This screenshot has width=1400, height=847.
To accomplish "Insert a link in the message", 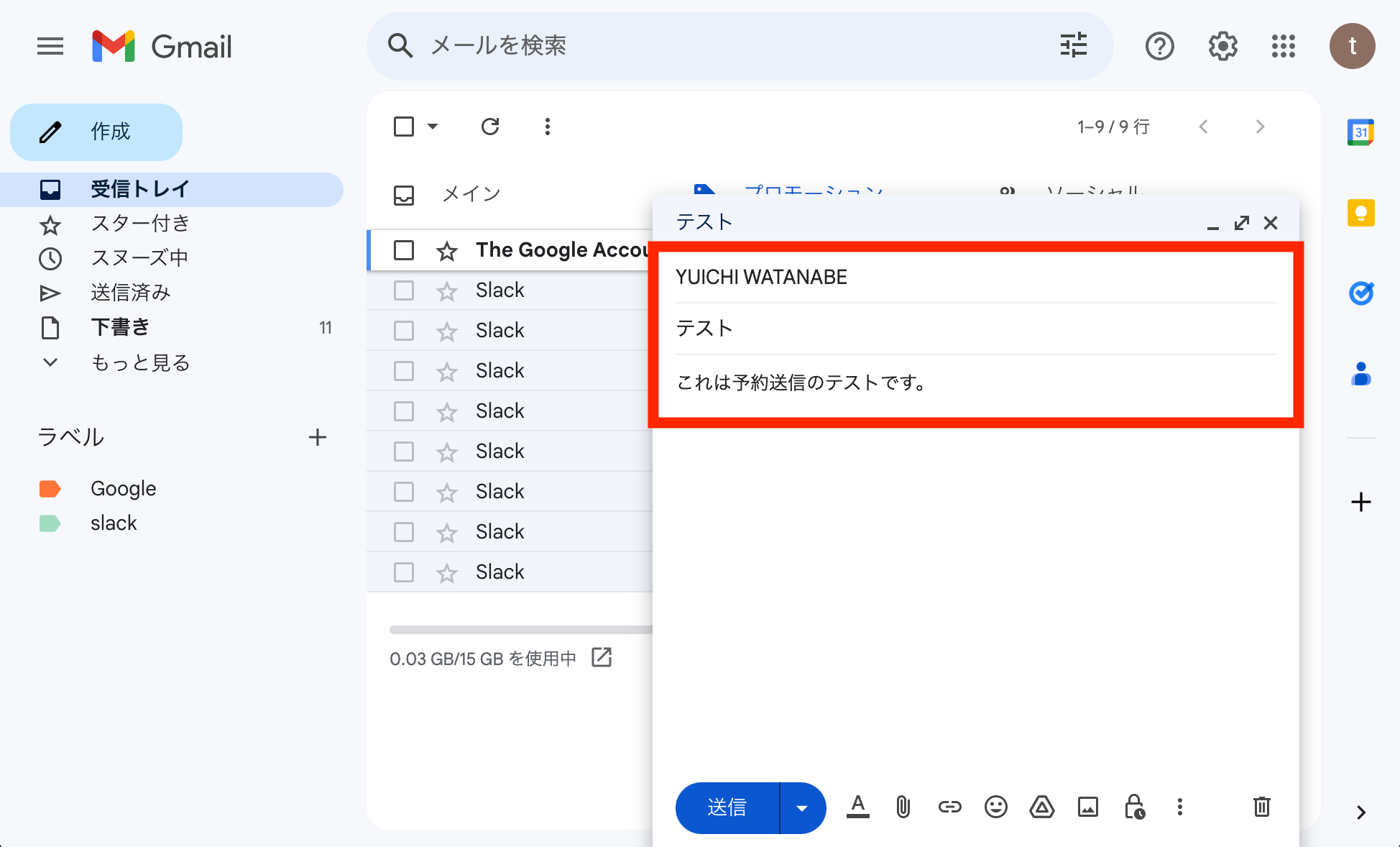I will point(949,807).
